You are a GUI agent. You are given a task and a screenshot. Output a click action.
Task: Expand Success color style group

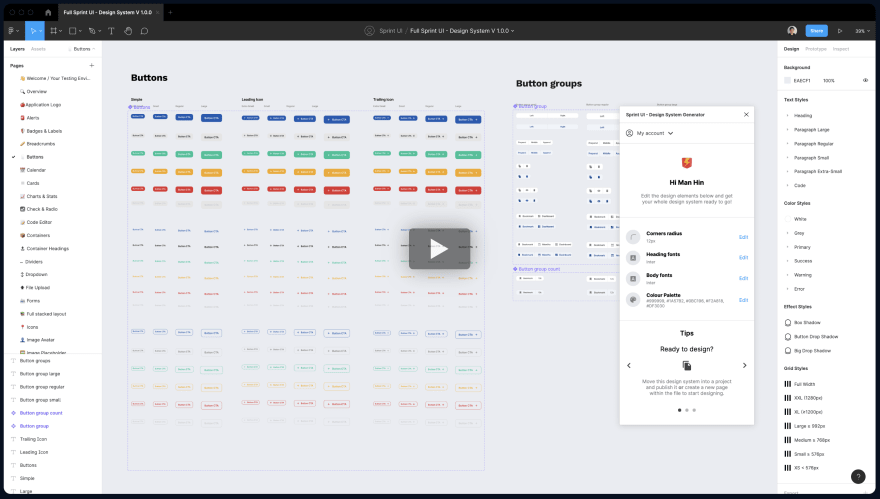pos(787,261)
